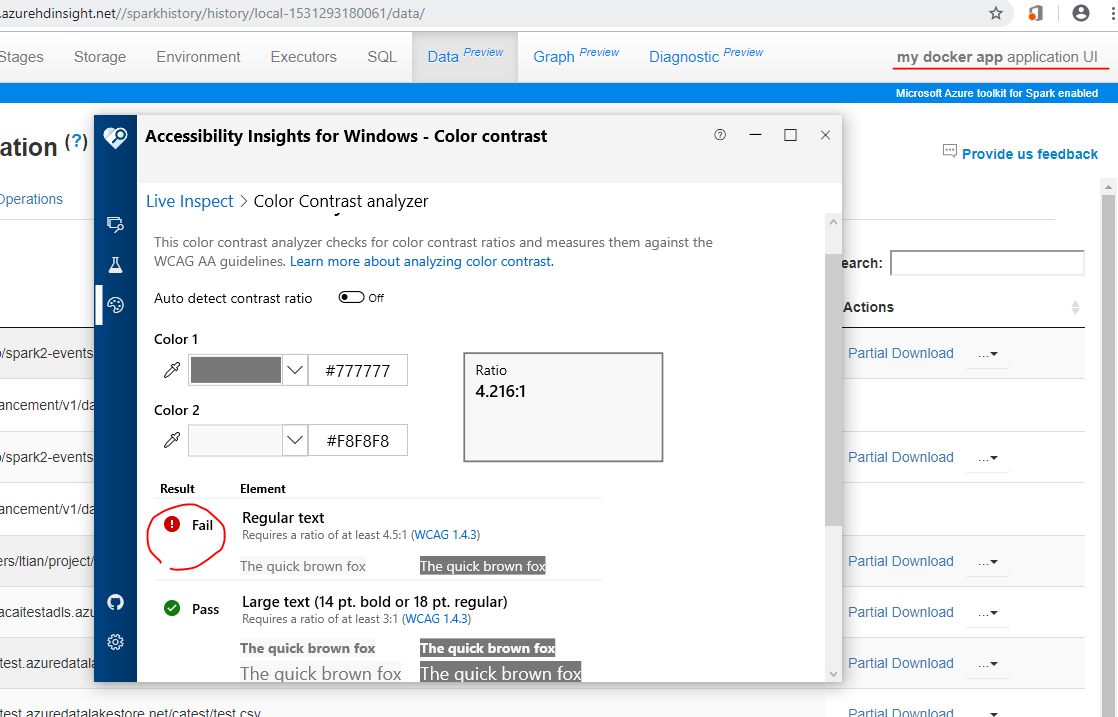Open help question mark in title bar

720,135
